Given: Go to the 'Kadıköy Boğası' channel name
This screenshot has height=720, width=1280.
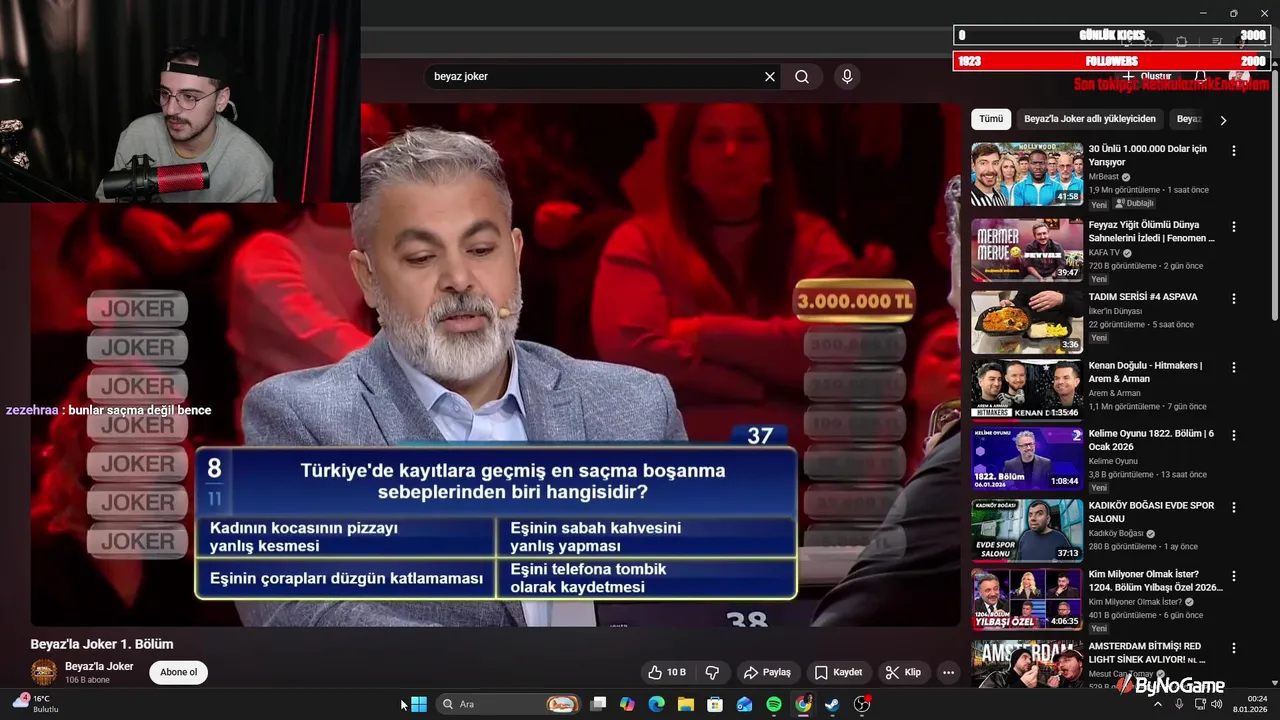Looking at the screenshot, I should [x=1116, y=533].
